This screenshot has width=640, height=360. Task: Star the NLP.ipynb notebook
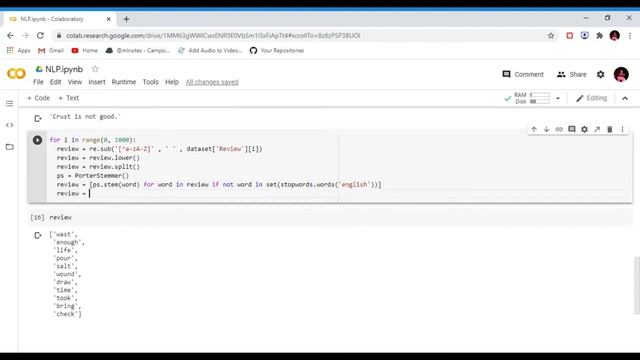(95, 69)
